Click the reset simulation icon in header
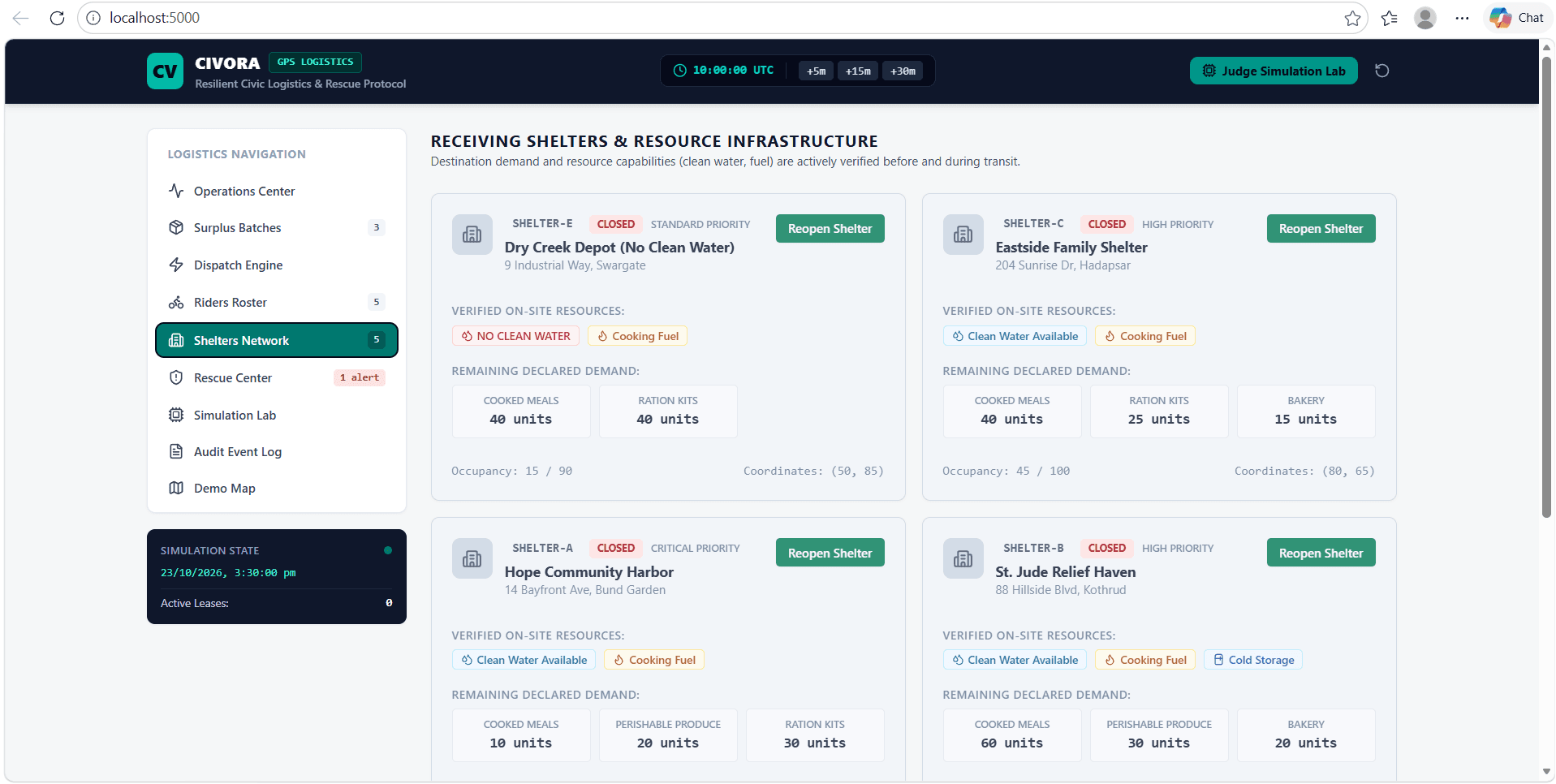The image size is (1556, 784). click(x=1381, y=71)
